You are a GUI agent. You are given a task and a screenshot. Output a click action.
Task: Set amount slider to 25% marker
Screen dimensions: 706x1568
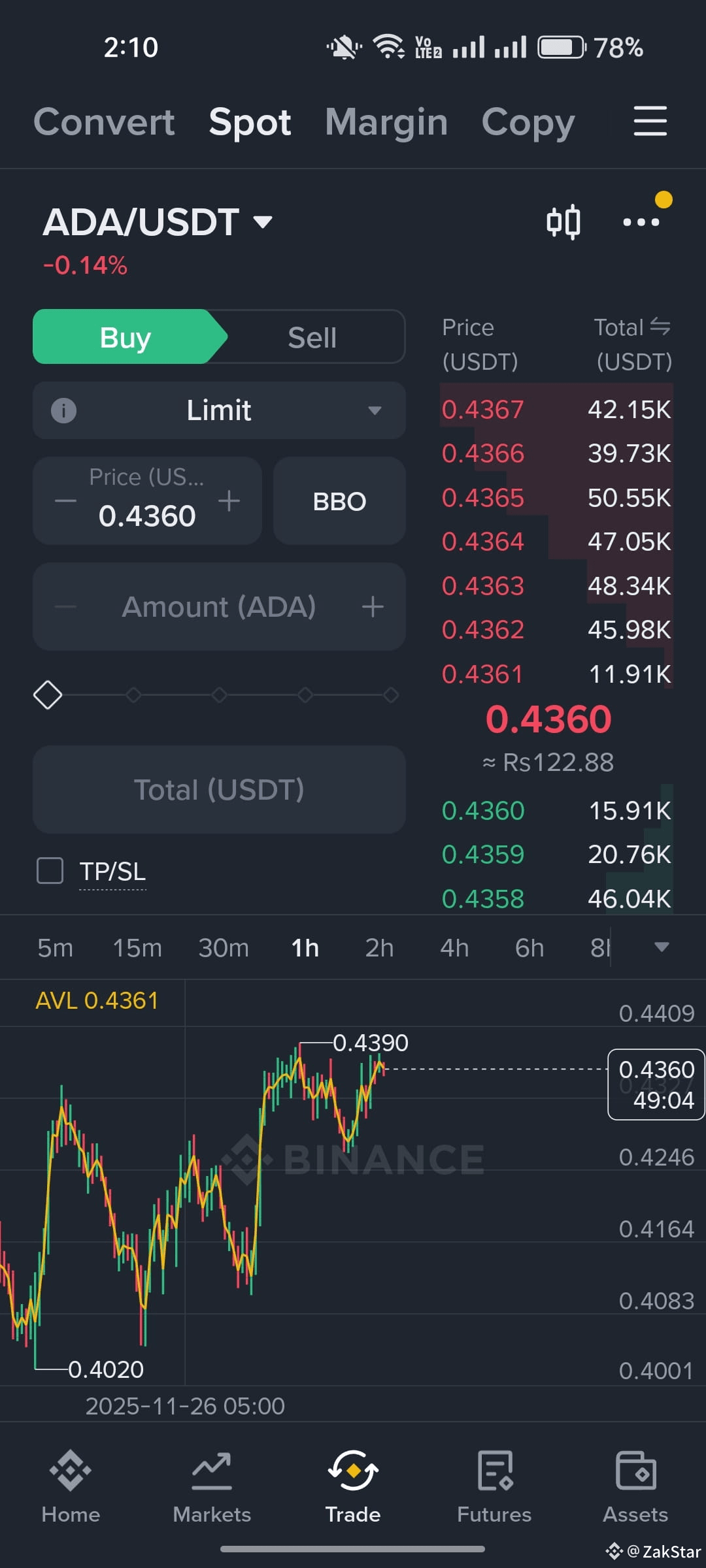133,694
